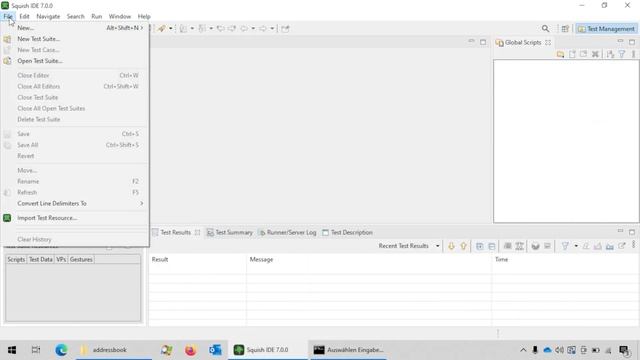Screen dimensions: 640x360
Task: Minimize the editor area panel
Action: point(471,41)
